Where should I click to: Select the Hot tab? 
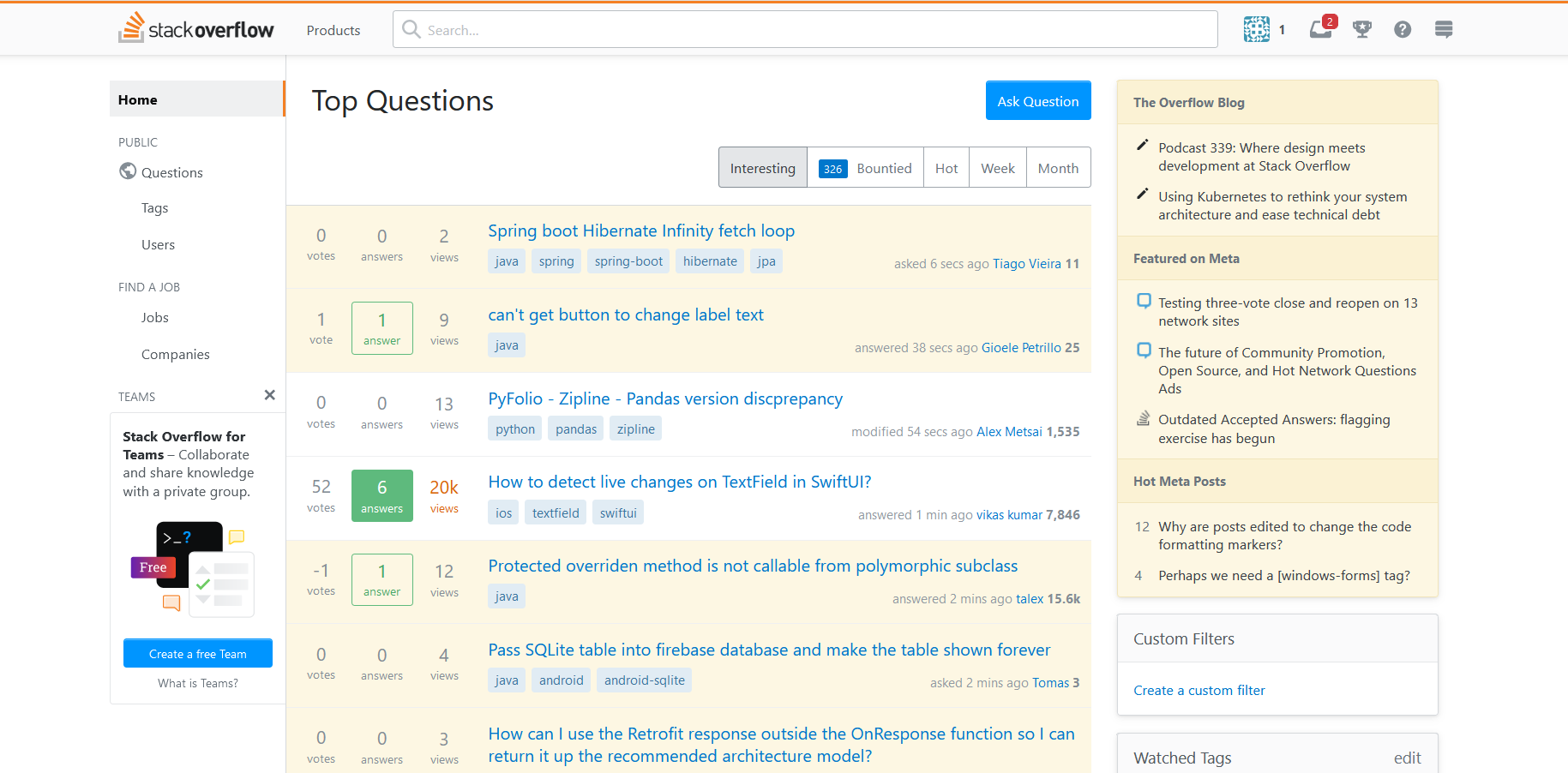[946, 168]
